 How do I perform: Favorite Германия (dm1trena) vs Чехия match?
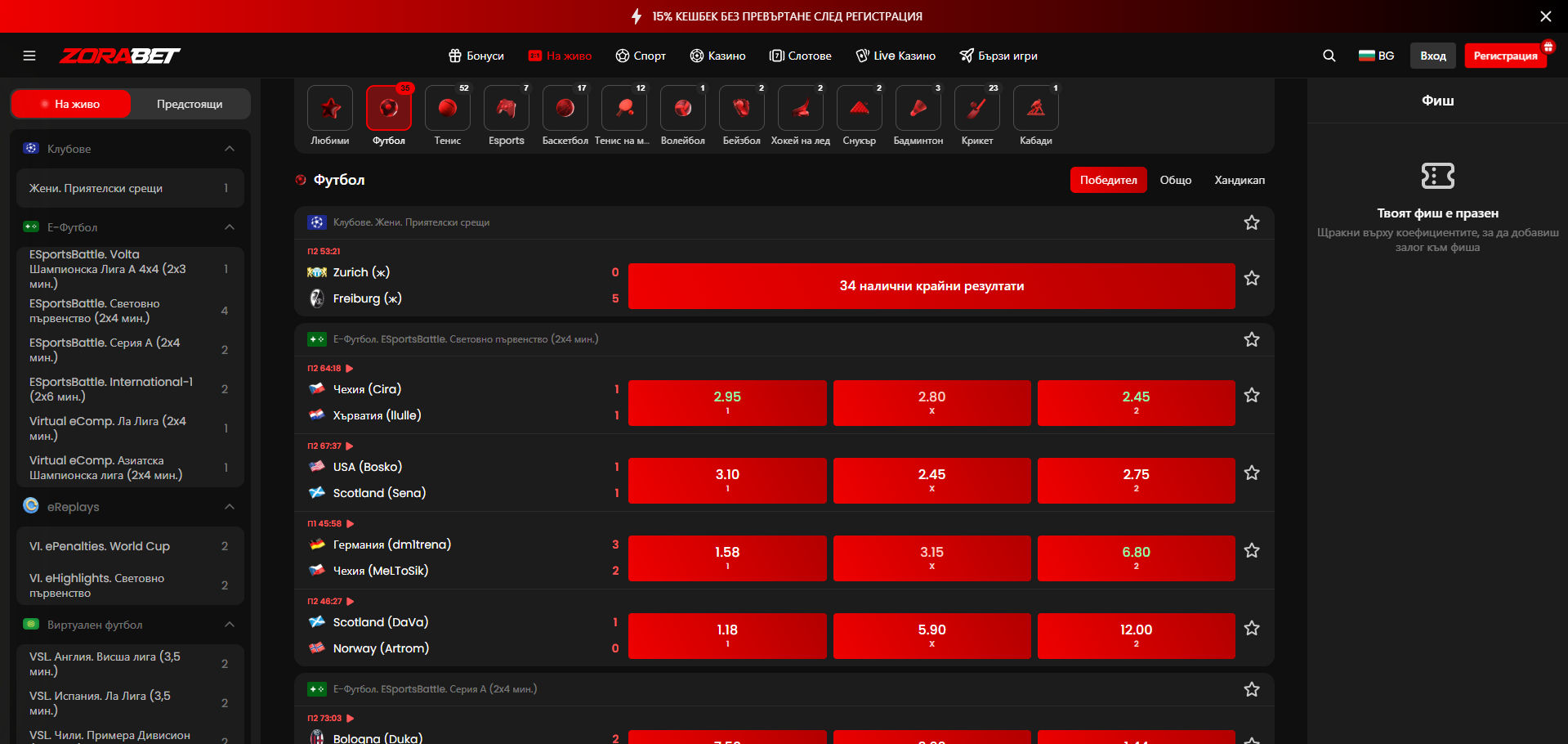pyautogui.click(x=1252, y=551)
